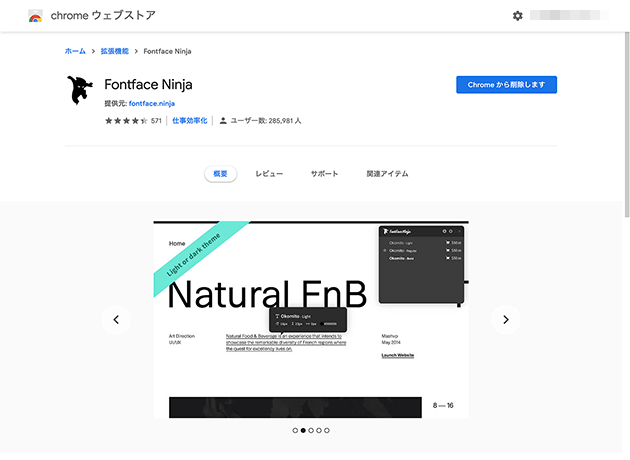Click the star rating icons

(x=126, y=121)
